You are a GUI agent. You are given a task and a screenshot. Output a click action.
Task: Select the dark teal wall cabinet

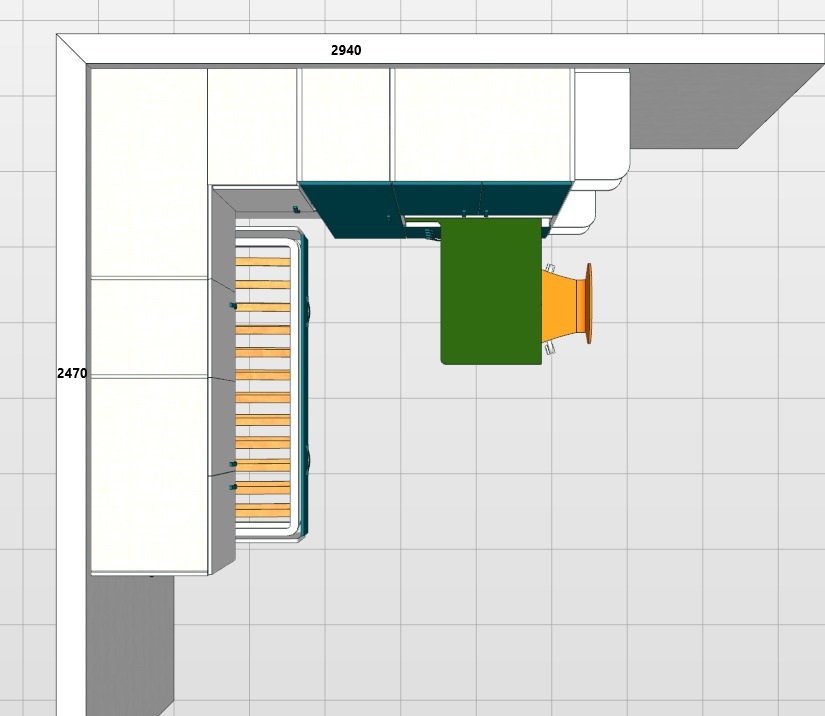pos(437,208)
